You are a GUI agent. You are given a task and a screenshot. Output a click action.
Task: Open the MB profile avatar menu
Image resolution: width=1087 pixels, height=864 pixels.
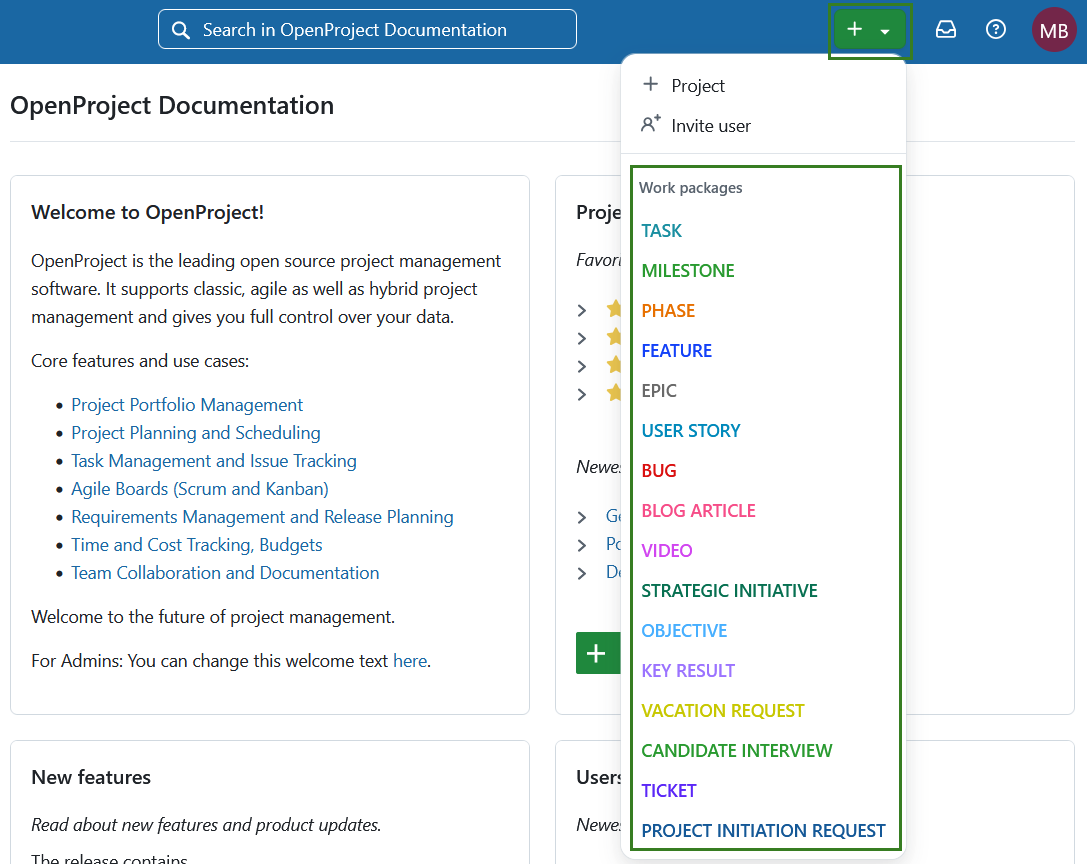(1054, 30)
